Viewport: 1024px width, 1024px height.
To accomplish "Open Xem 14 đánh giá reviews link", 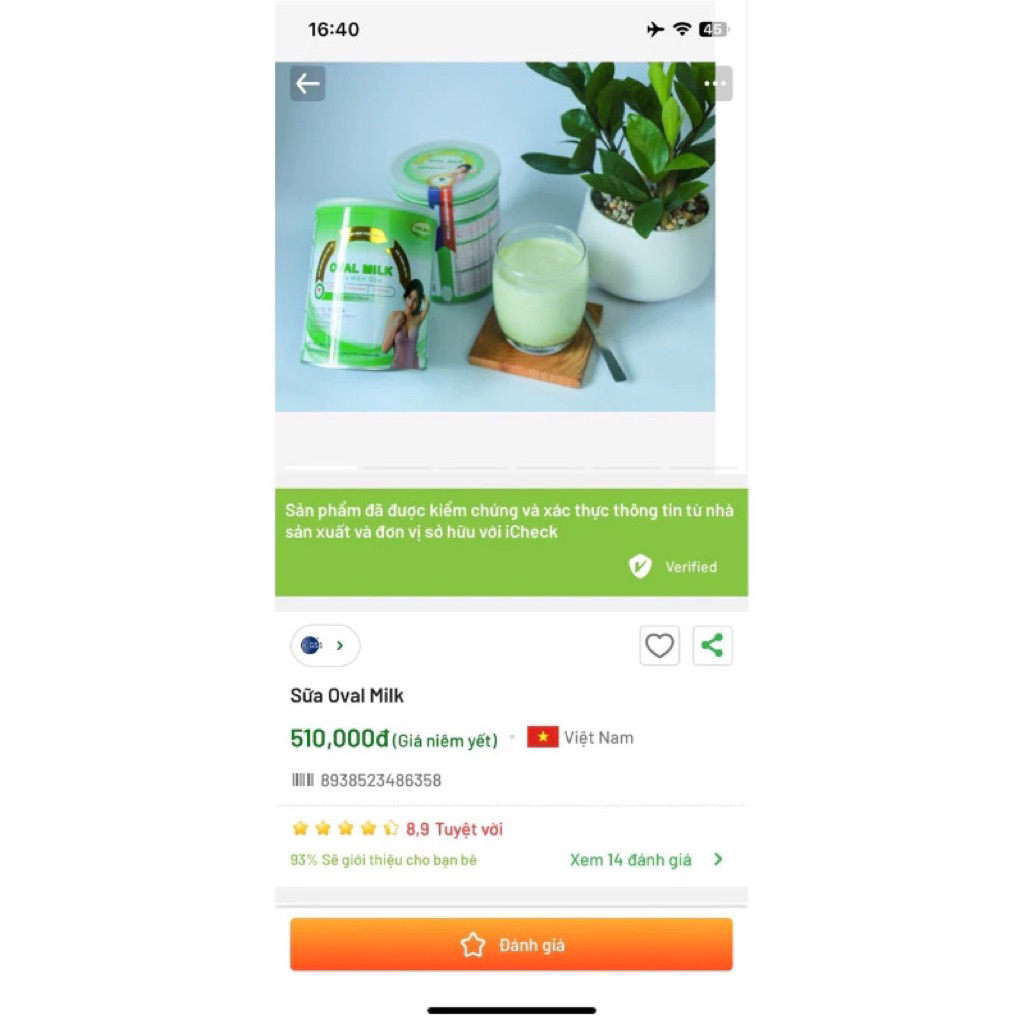I will coord(630,859).
